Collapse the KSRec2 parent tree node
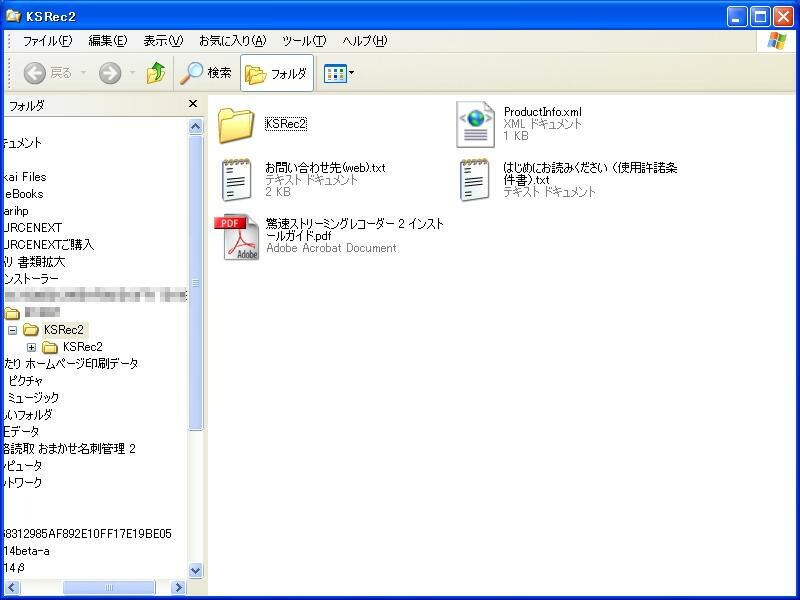The height and width of the screenshot is (600, 800). click(13, 331)
